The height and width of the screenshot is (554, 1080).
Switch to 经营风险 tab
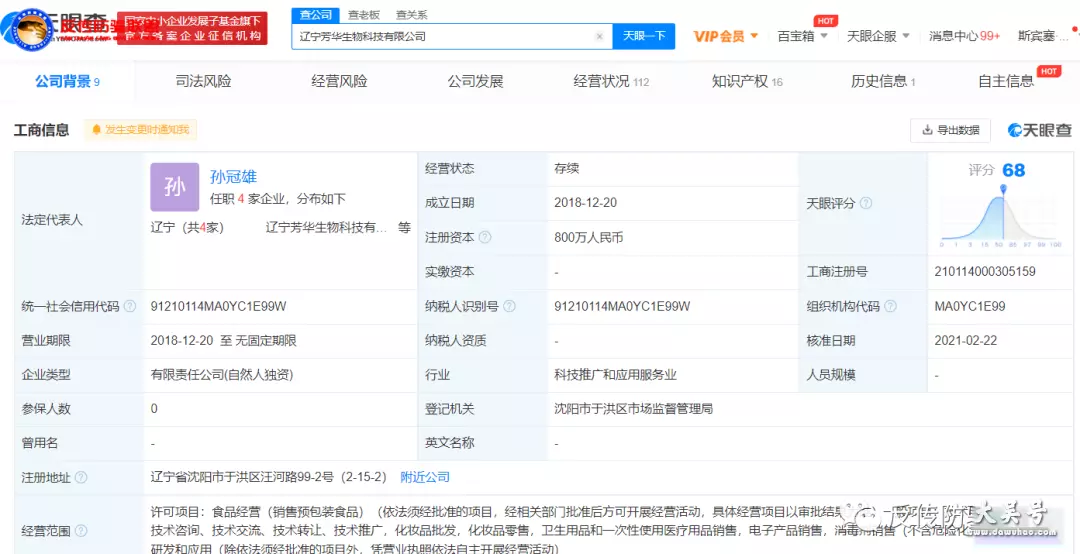click(x=340, y=82)
